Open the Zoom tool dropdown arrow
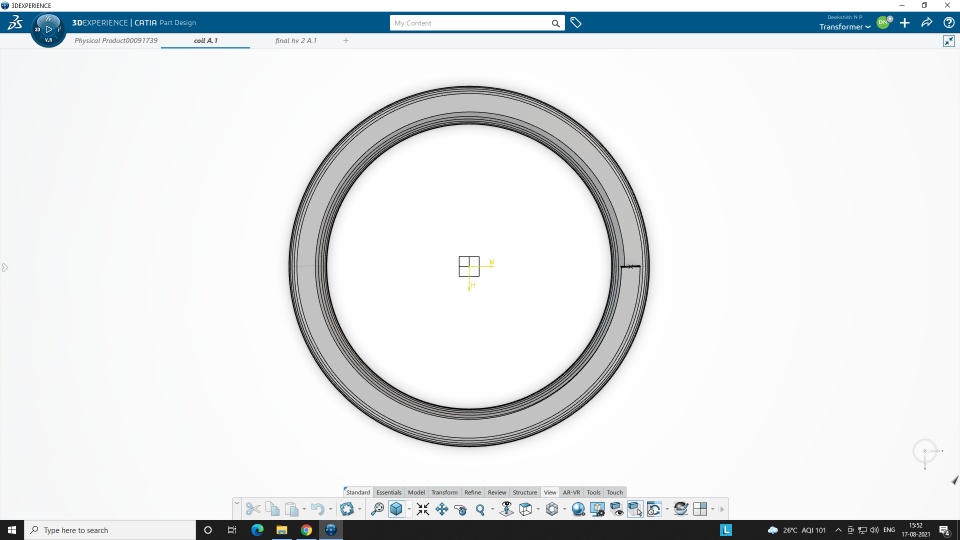The height and width of the screenshot is (540, 960). (x=492, y=509)
